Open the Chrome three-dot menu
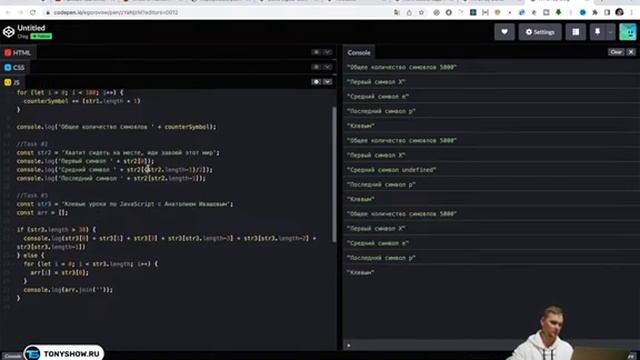 632,13
